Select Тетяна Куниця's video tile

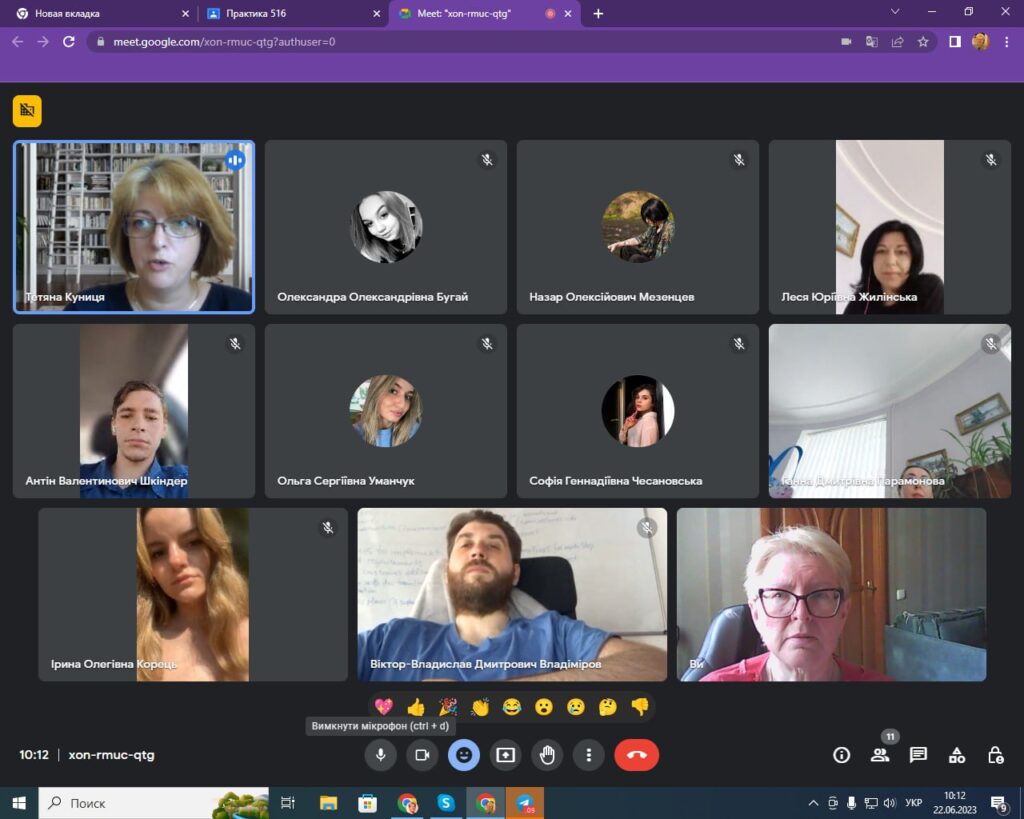click(134, 227)
